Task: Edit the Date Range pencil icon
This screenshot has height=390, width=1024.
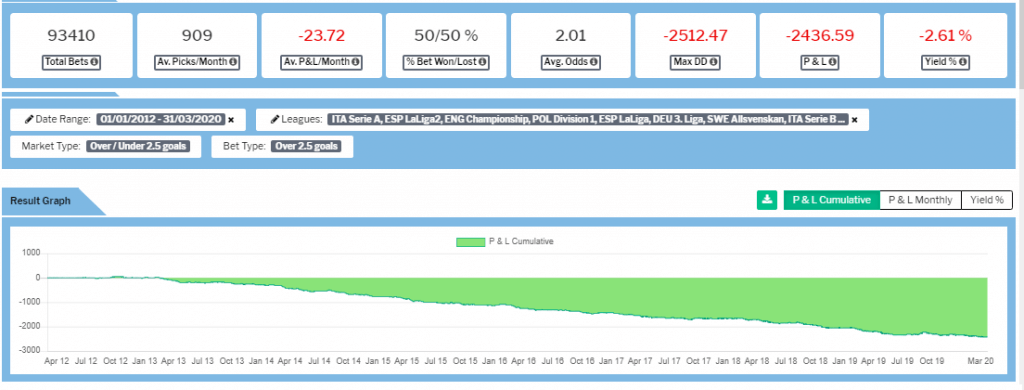Action: click(29, 120)
